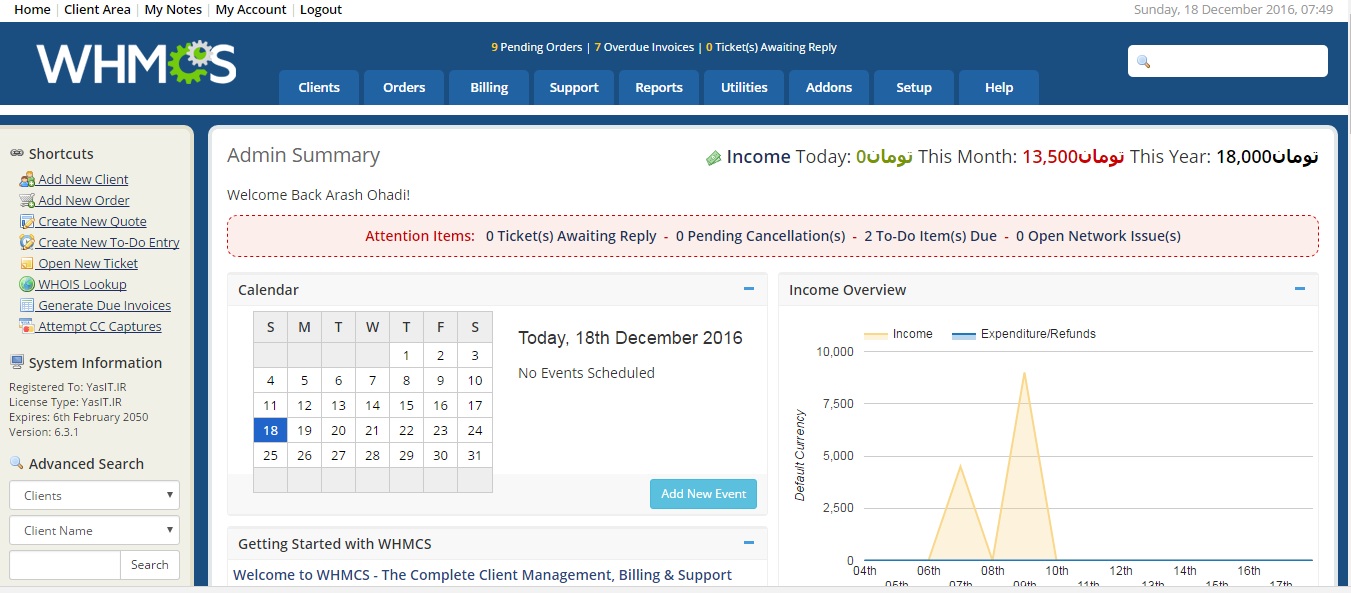
Task: Click the Generate Due Invoices link
Action: click(105, 306)
